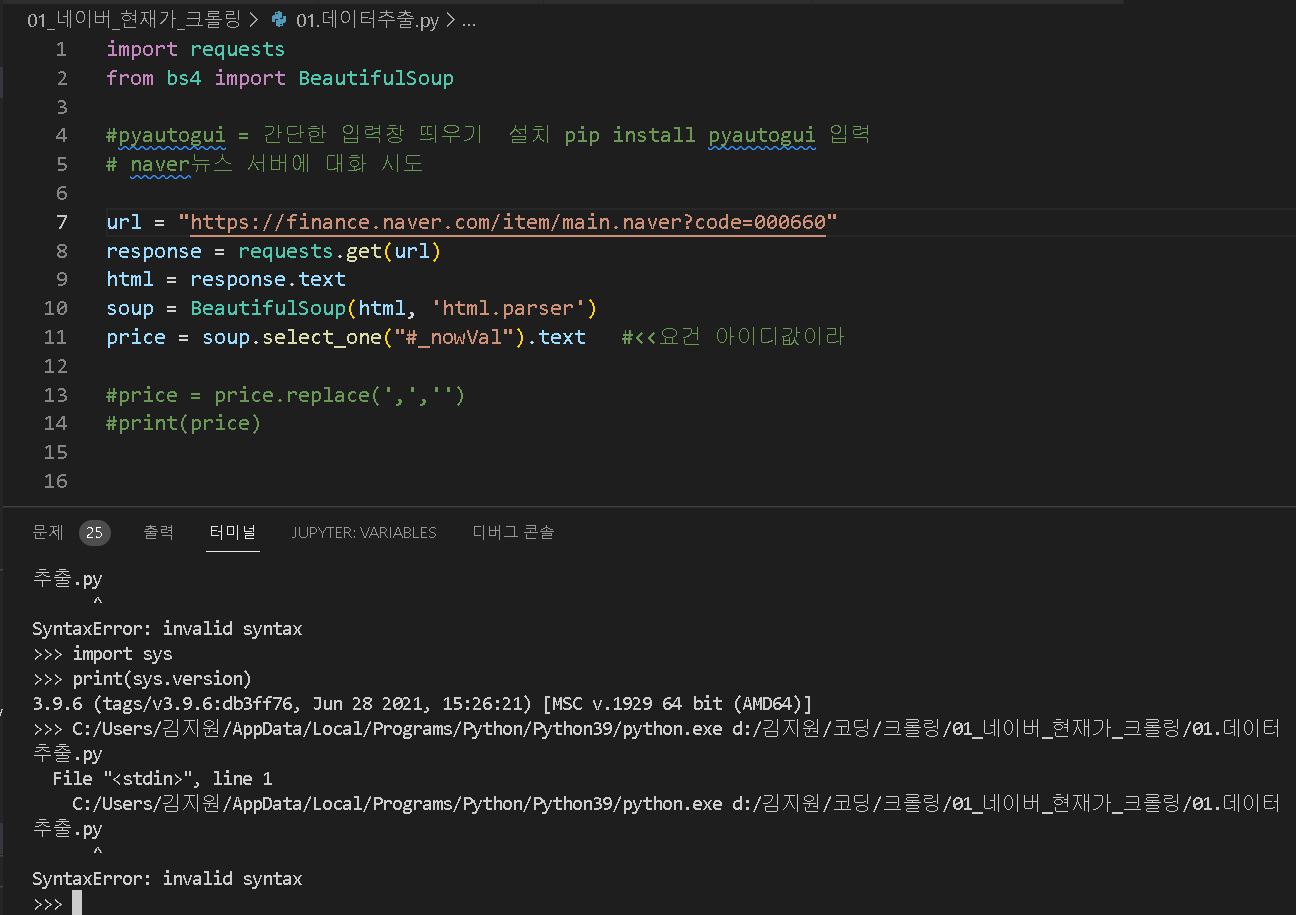Screen dimensions: 1296x915
Task: Click line number 7 in the gutter
Action: click(x=62, y=222)
